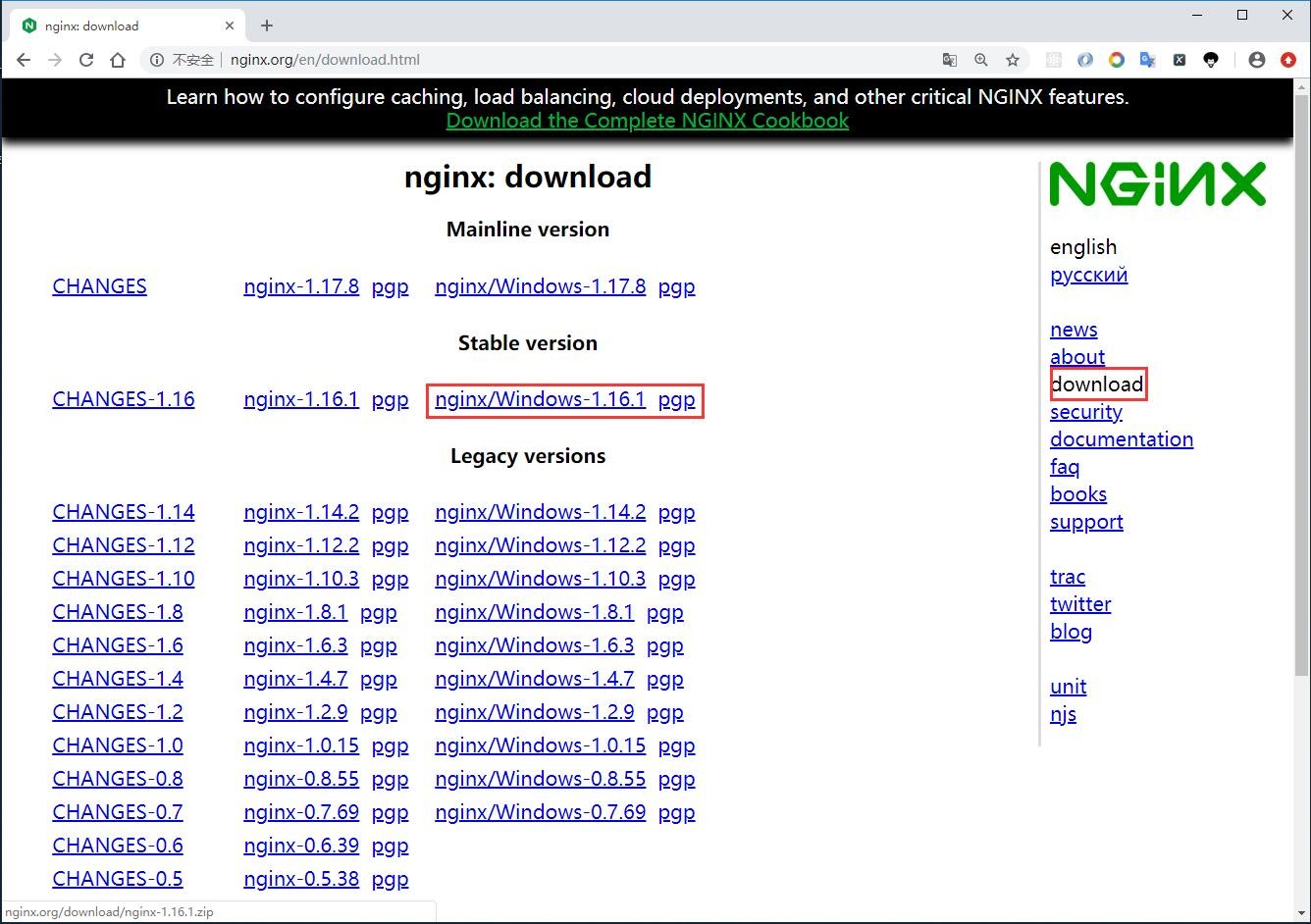Viewport: 1311px width, 924px height.
Task: Open the afro face extension icon
Action: click(1211, 60)
